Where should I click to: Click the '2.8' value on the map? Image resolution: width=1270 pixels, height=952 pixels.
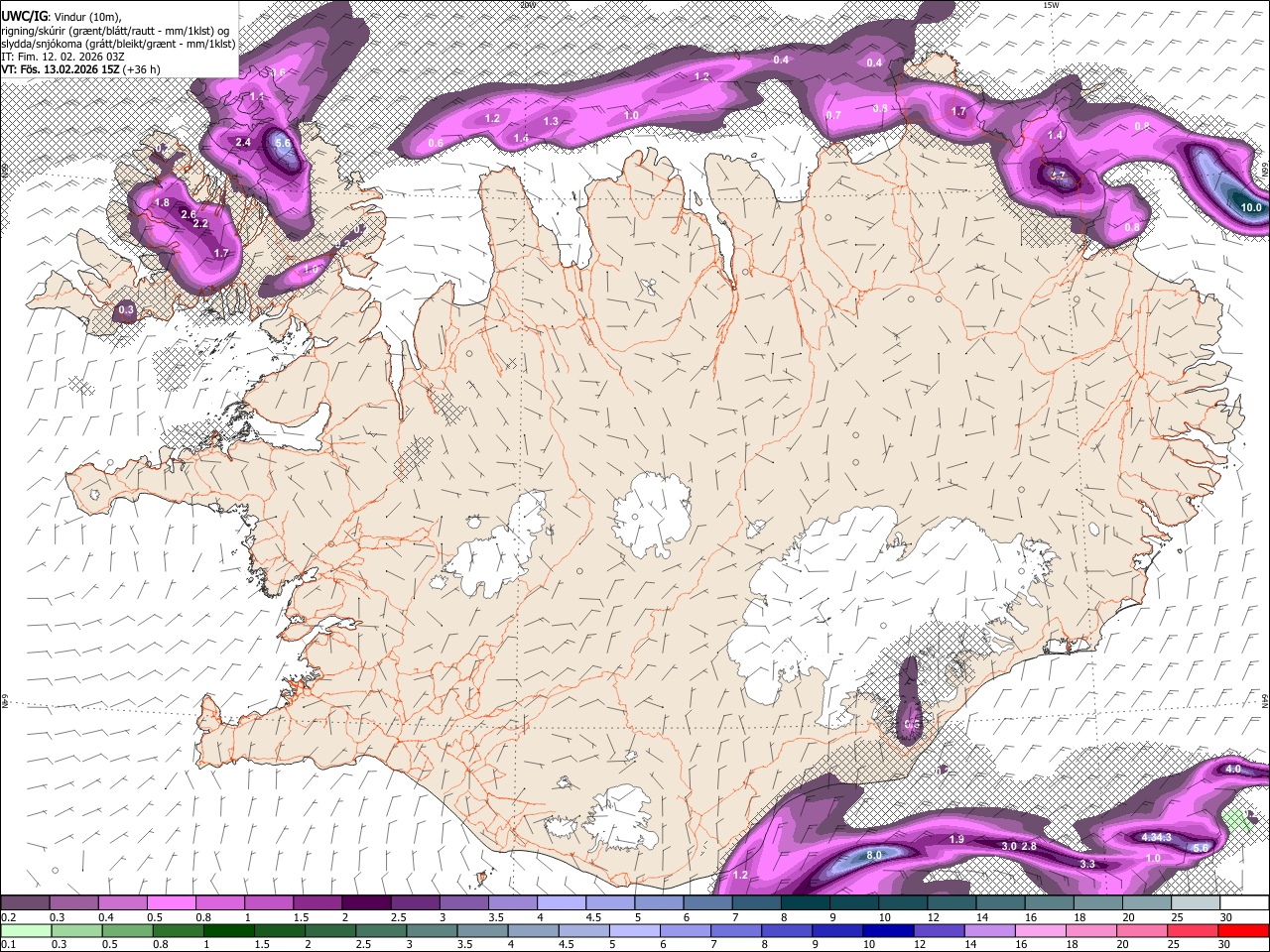coord(1029,846)
